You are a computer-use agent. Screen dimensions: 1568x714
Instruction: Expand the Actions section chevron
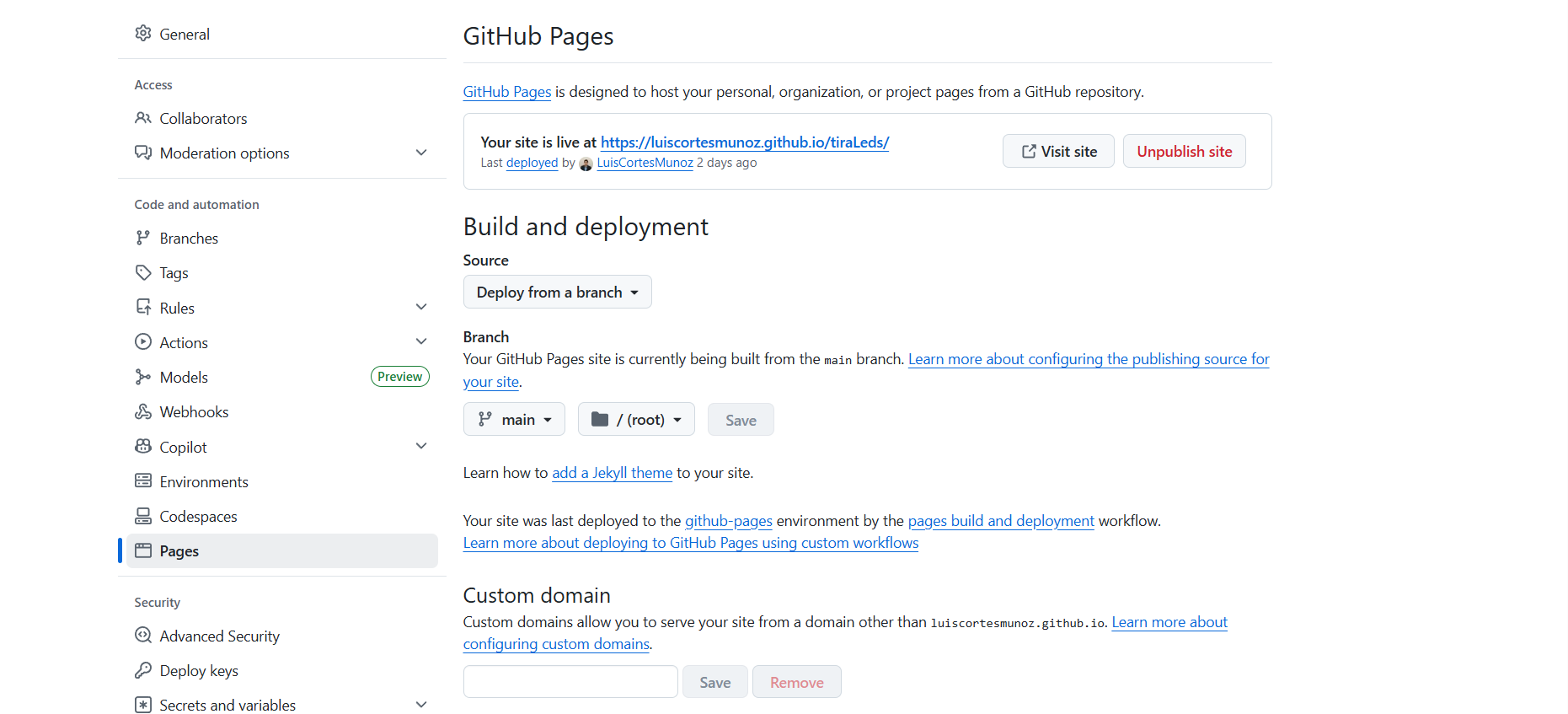click(x=421, y=341)
